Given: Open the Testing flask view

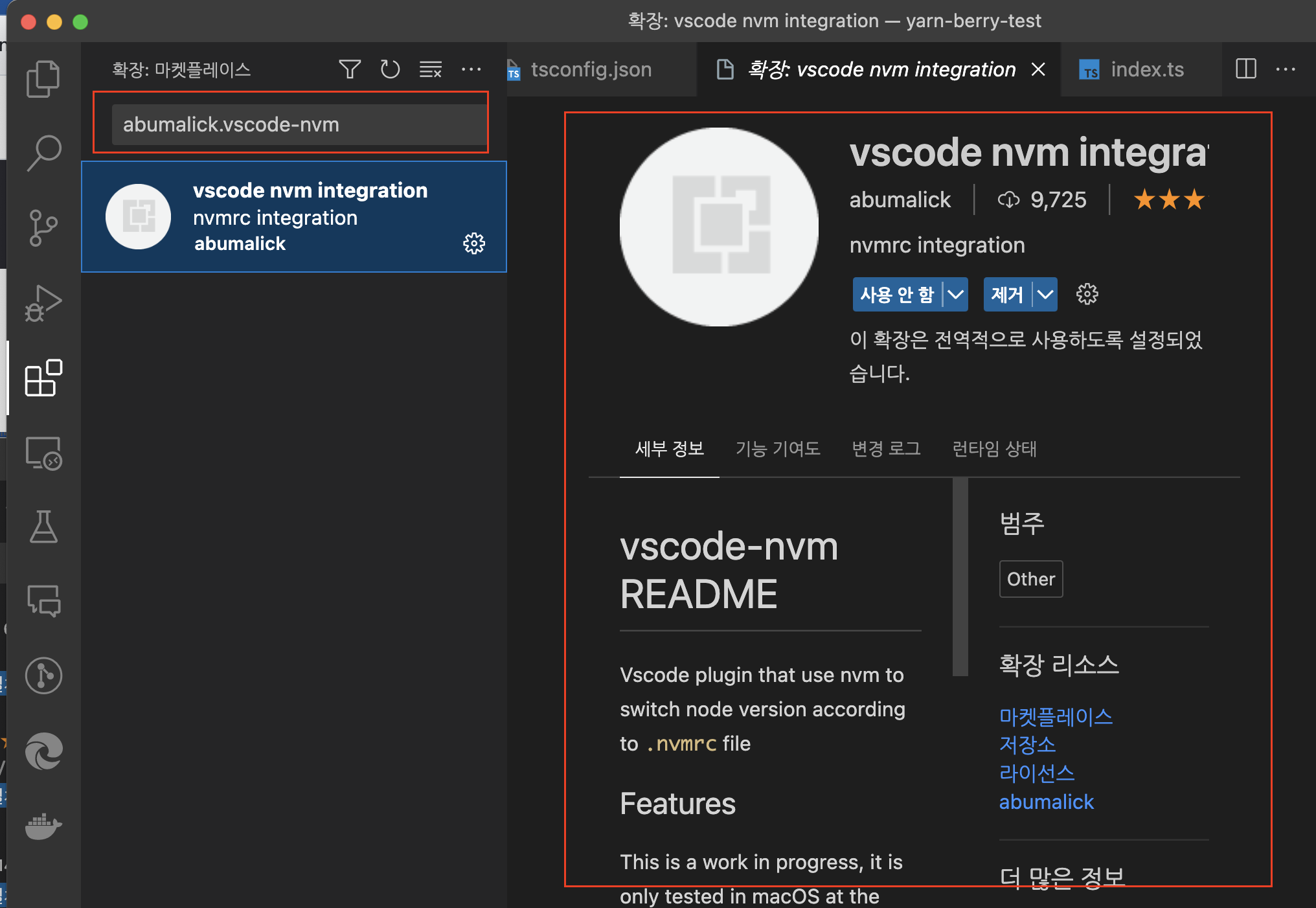Looking at the screenshot, I should 43,527.
